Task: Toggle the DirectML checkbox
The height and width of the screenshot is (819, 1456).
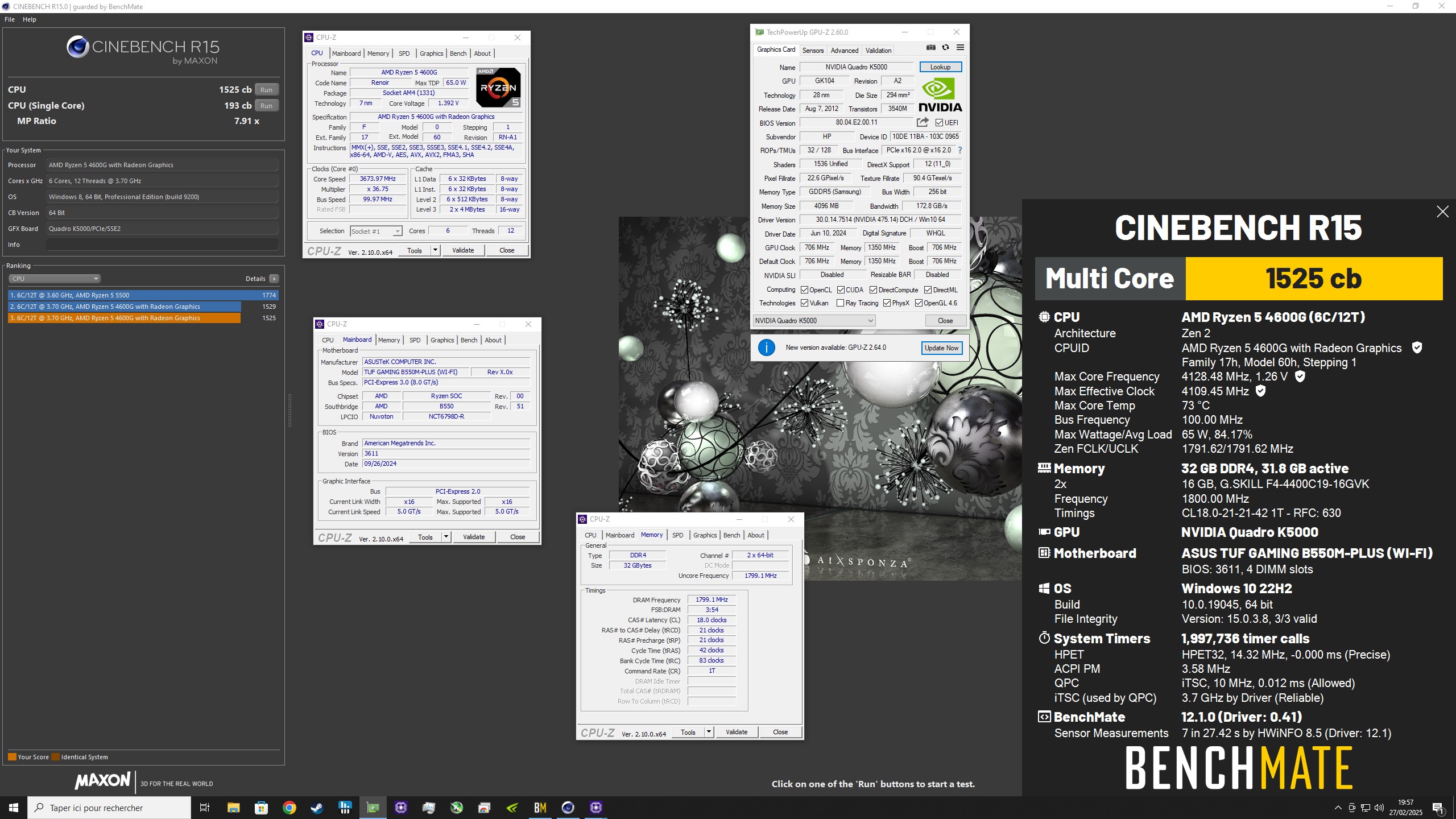Action: click(x=928, y=290)
